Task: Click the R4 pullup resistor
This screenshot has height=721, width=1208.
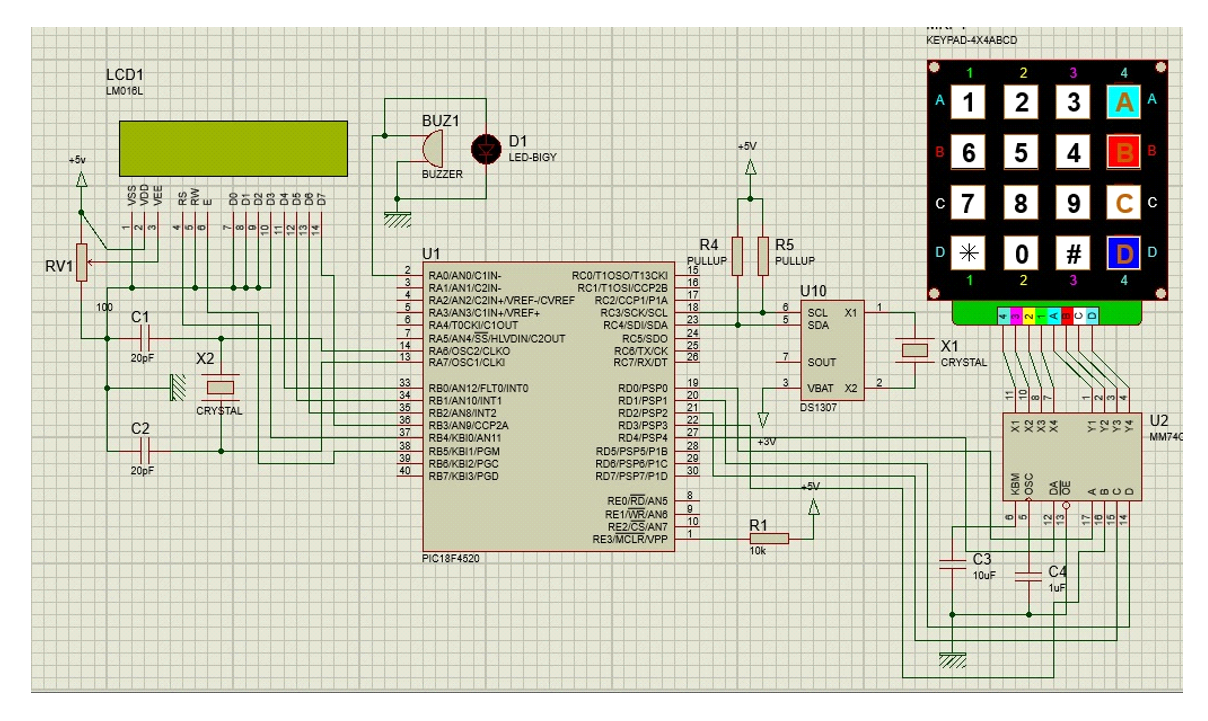Action: [x=737, y=255]
